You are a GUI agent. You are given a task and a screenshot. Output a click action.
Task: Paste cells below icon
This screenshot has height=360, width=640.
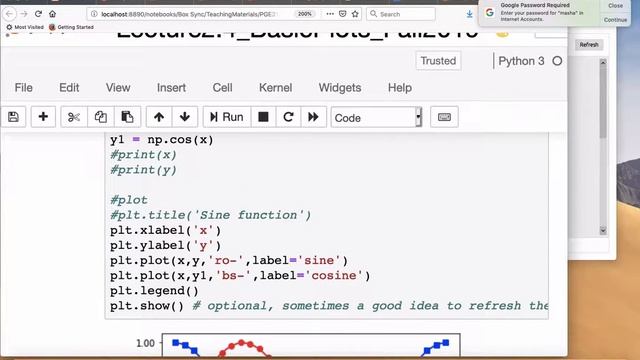click(127, 117)
